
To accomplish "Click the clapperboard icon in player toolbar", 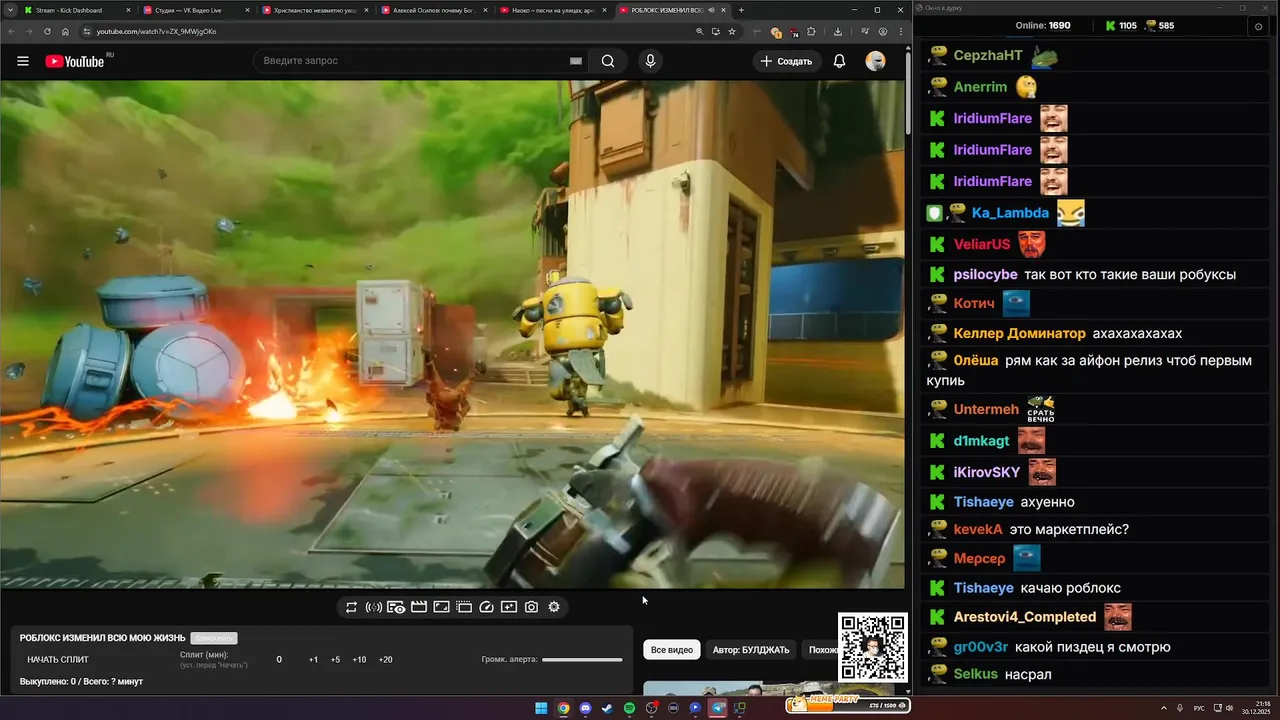I will (419, 607).
